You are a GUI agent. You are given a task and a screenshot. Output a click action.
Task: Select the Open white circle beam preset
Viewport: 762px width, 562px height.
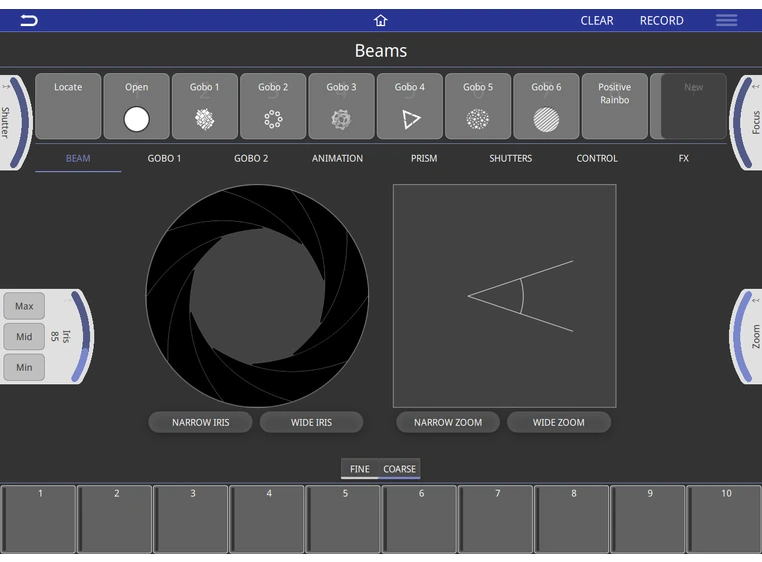click(x=136, y=106)
